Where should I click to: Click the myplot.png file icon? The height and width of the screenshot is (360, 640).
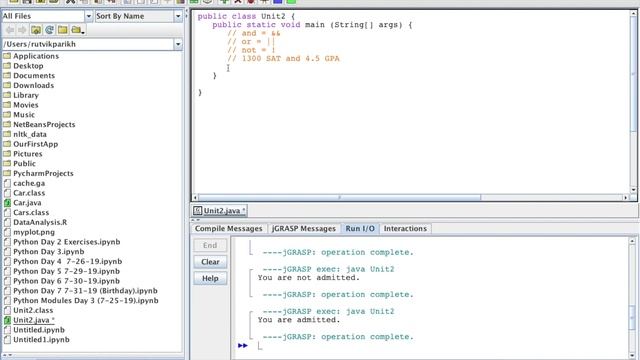(x=7, y=232)
